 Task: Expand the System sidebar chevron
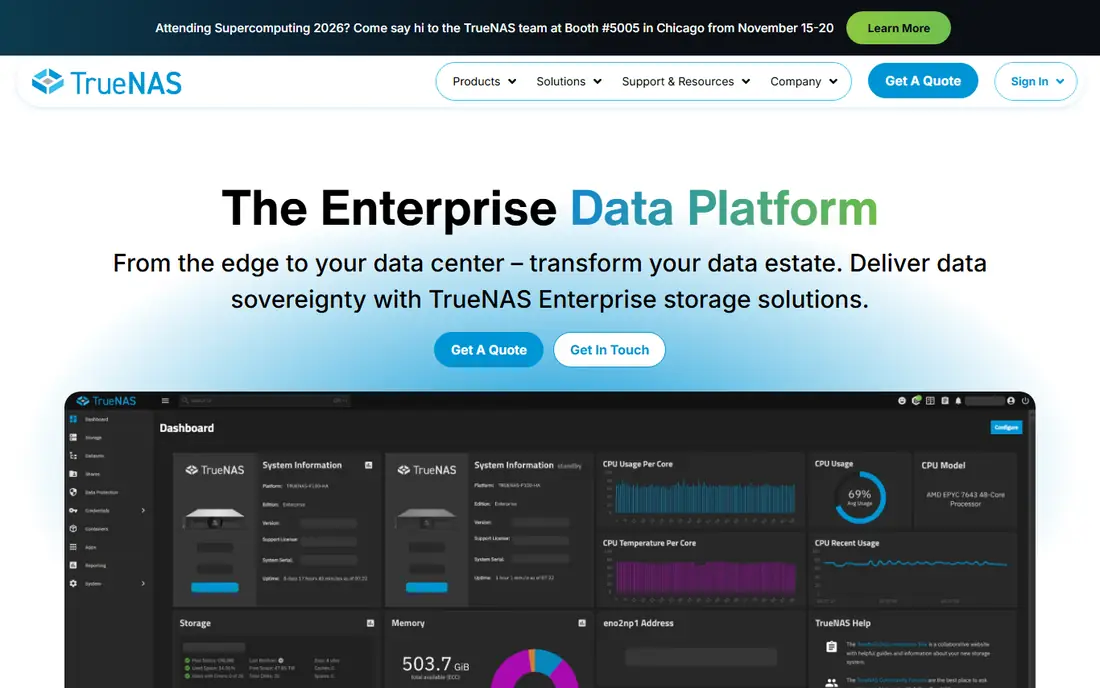(x=143, y=584)
